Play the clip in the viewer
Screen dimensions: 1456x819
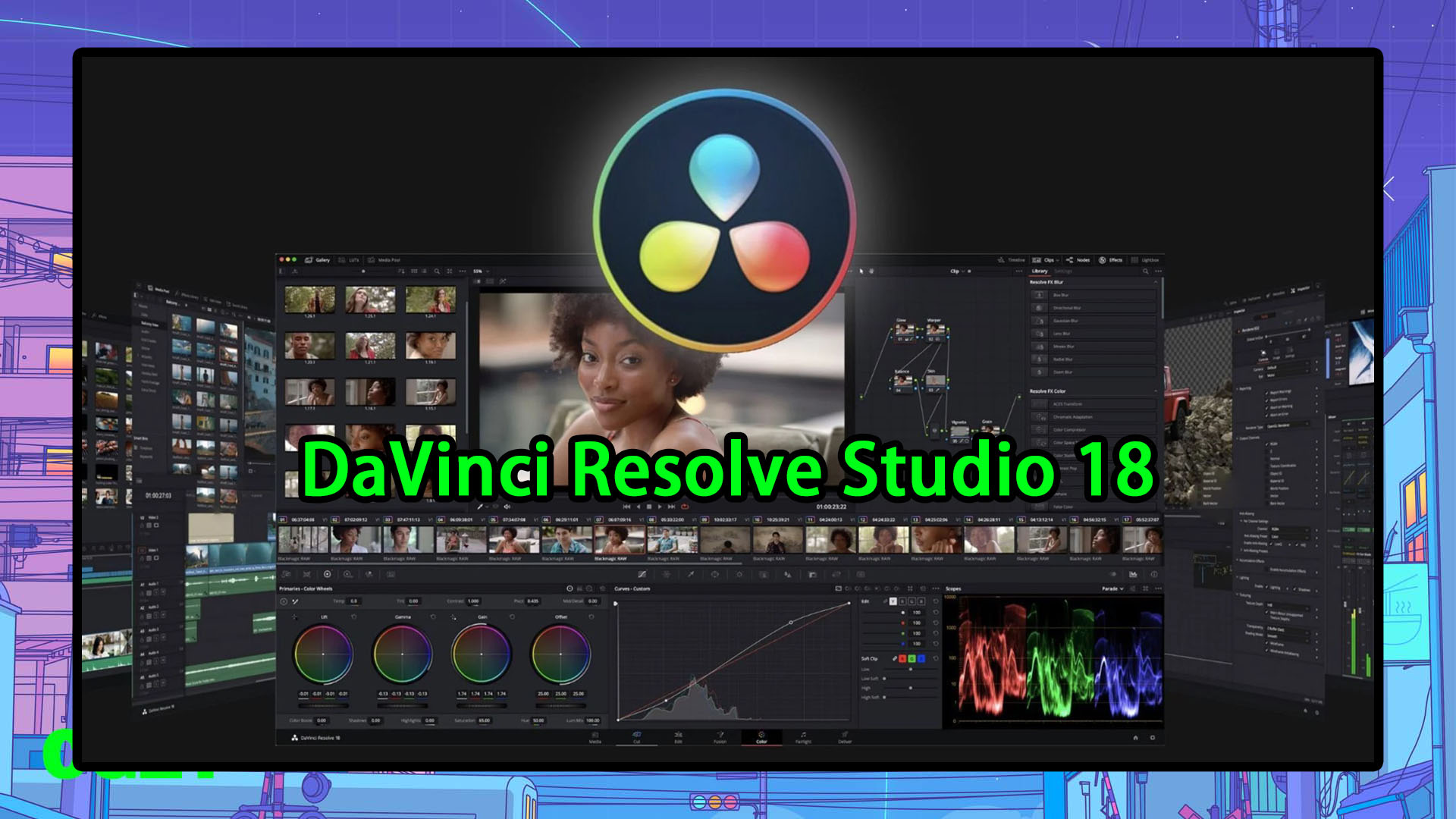[x=660, y=506]
